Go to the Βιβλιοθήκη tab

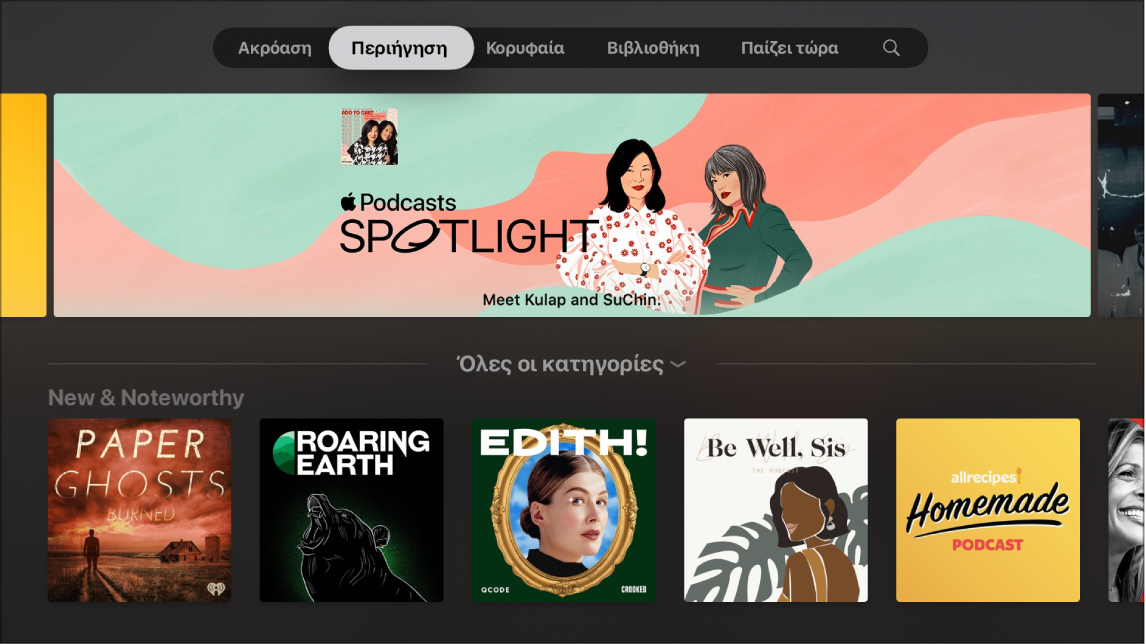(653, 48)
